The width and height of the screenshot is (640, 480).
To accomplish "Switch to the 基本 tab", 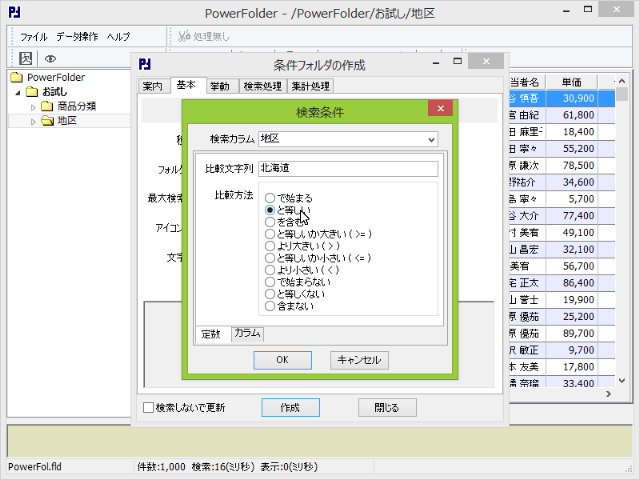I will tap(186, 85).
